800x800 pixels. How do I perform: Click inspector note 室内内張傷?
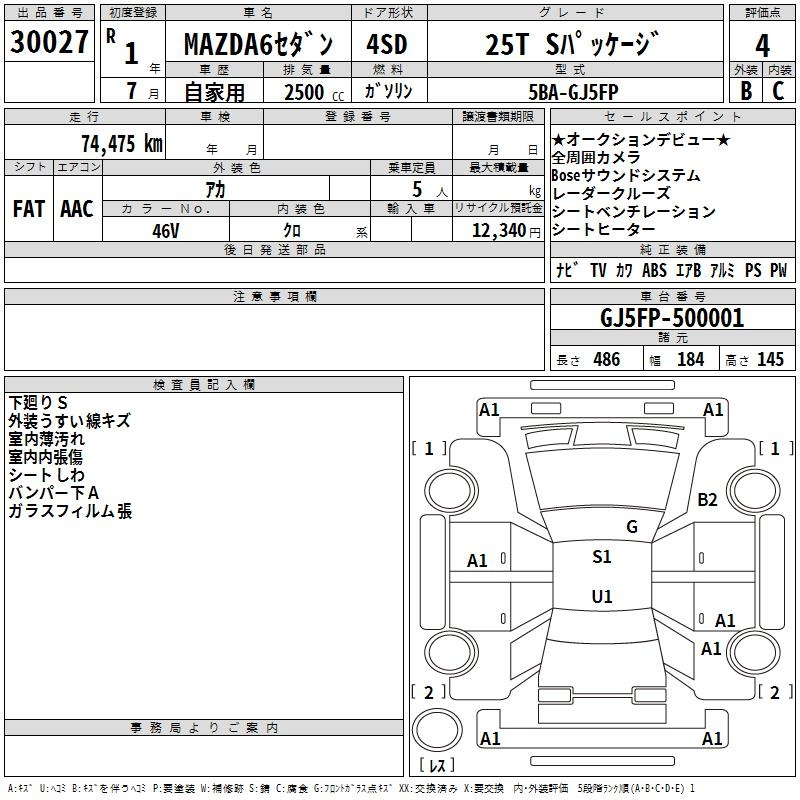point(45,457)
